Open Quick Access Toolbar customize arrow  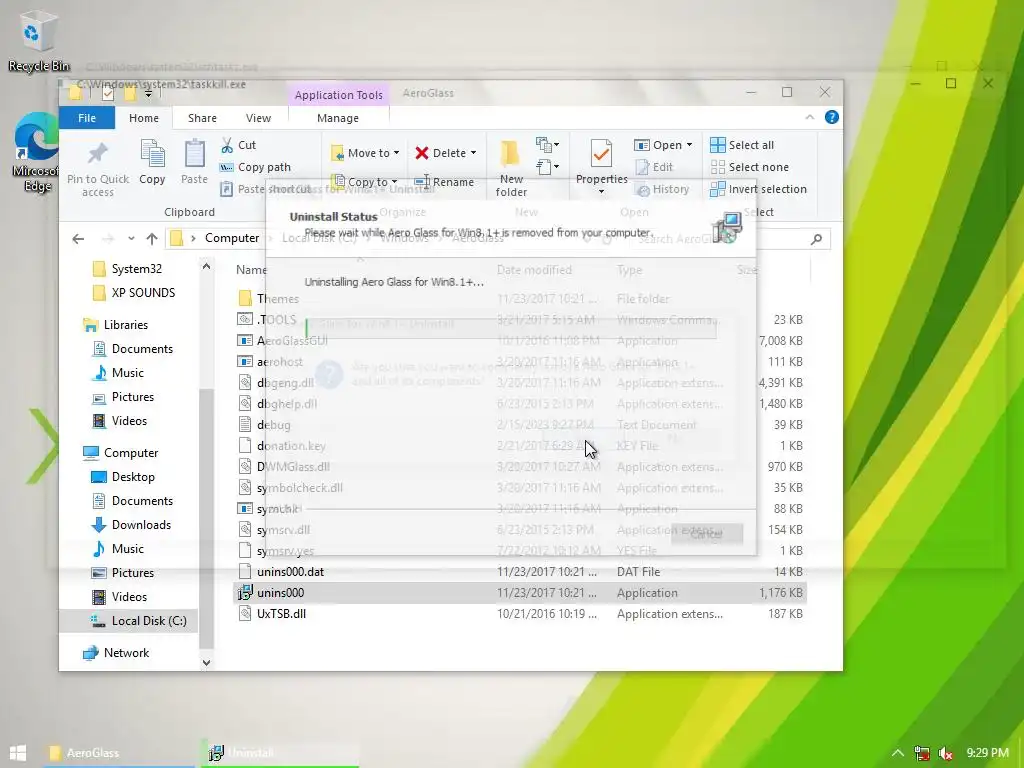click(x=148, y=94)
